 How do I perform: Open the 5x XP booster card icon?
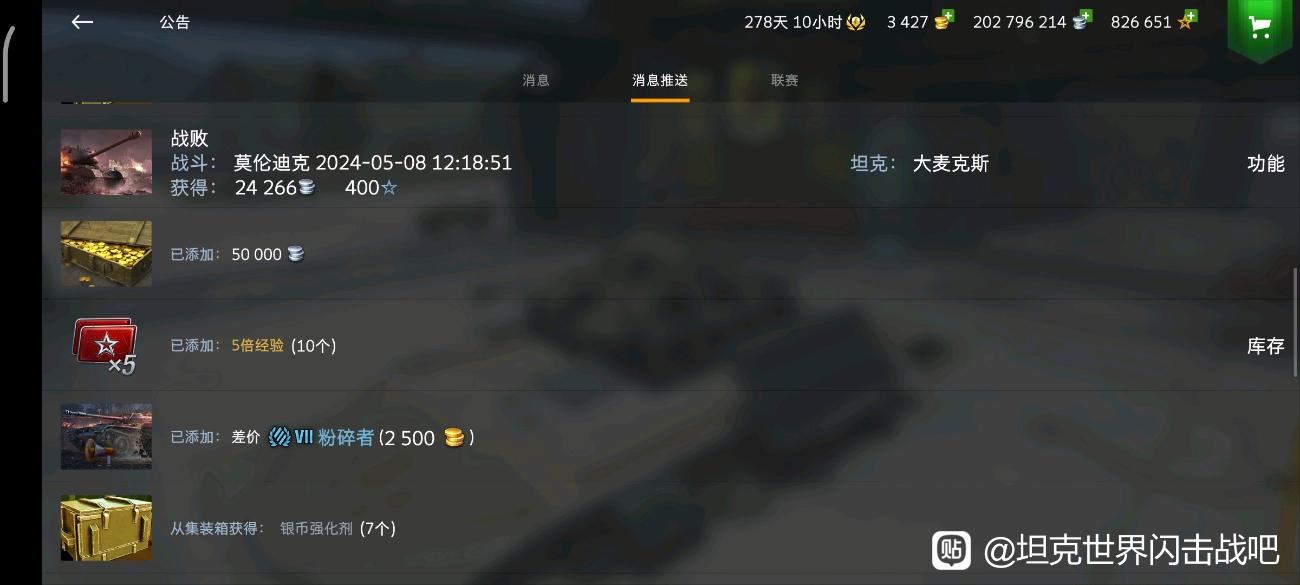pos(105,346)
